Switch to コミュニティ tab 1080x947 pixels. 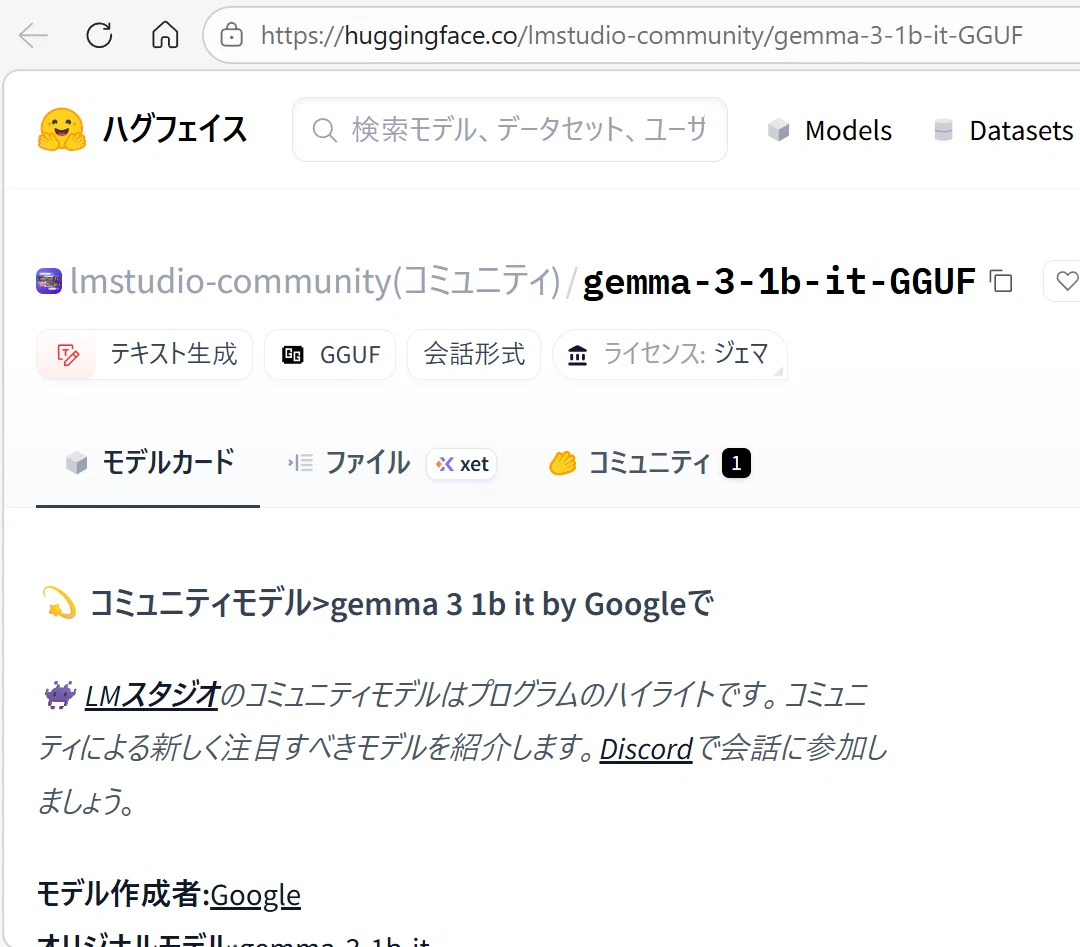pyautogui.click(x=649, y=463)
